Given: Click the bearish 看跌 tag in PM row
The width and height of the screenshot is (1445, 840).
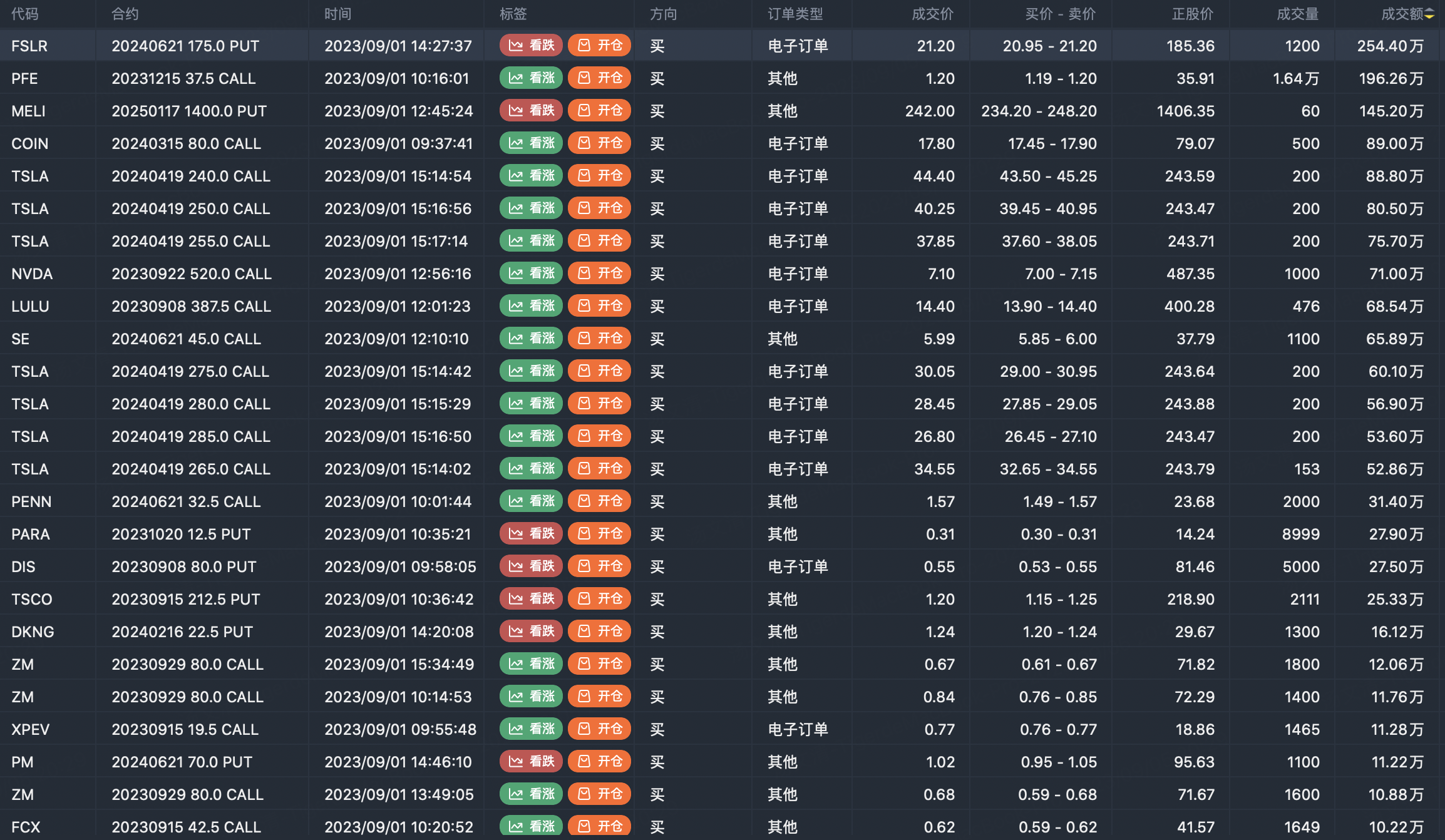Looking at the screenshot, I should (x=531, y=761).
